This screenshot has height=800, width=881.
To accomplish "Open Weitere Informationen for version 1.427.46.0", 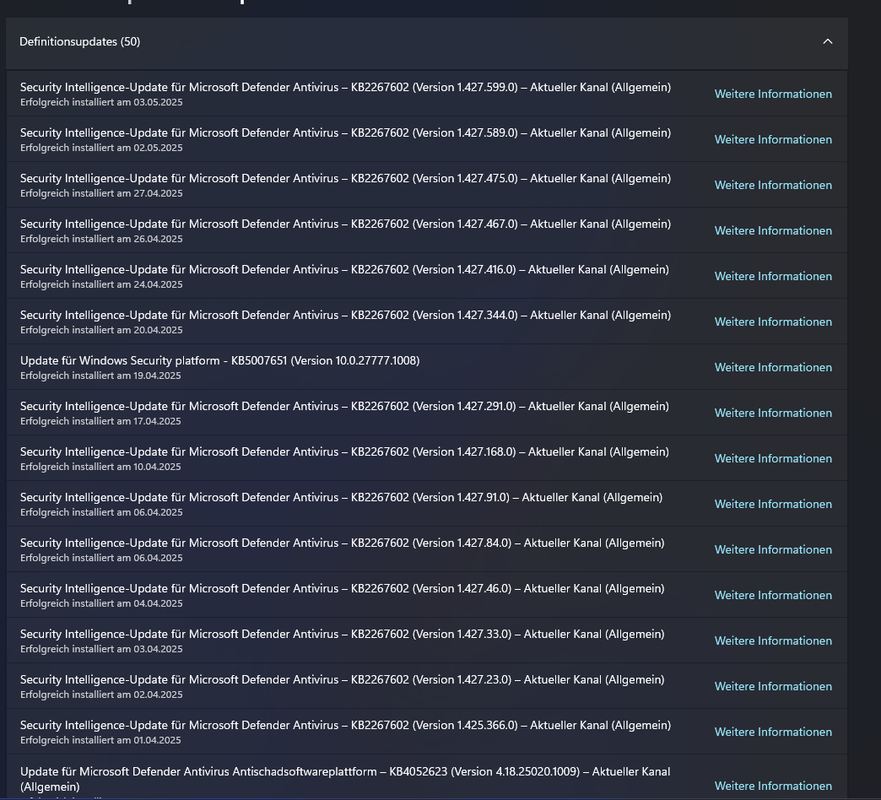I will 773,595.
